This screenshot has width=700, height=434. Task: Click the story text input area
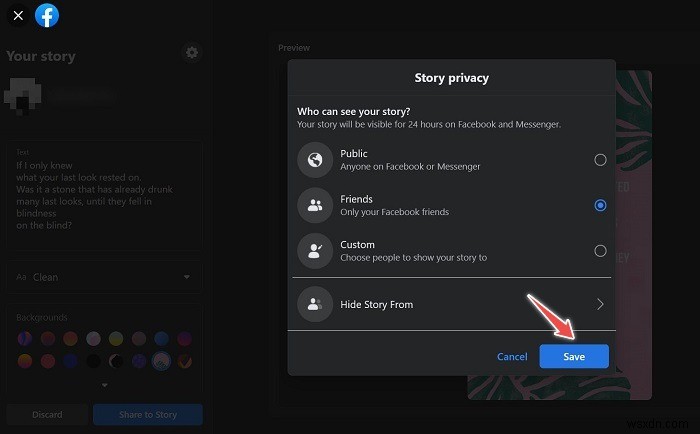(x=104, y=196)
